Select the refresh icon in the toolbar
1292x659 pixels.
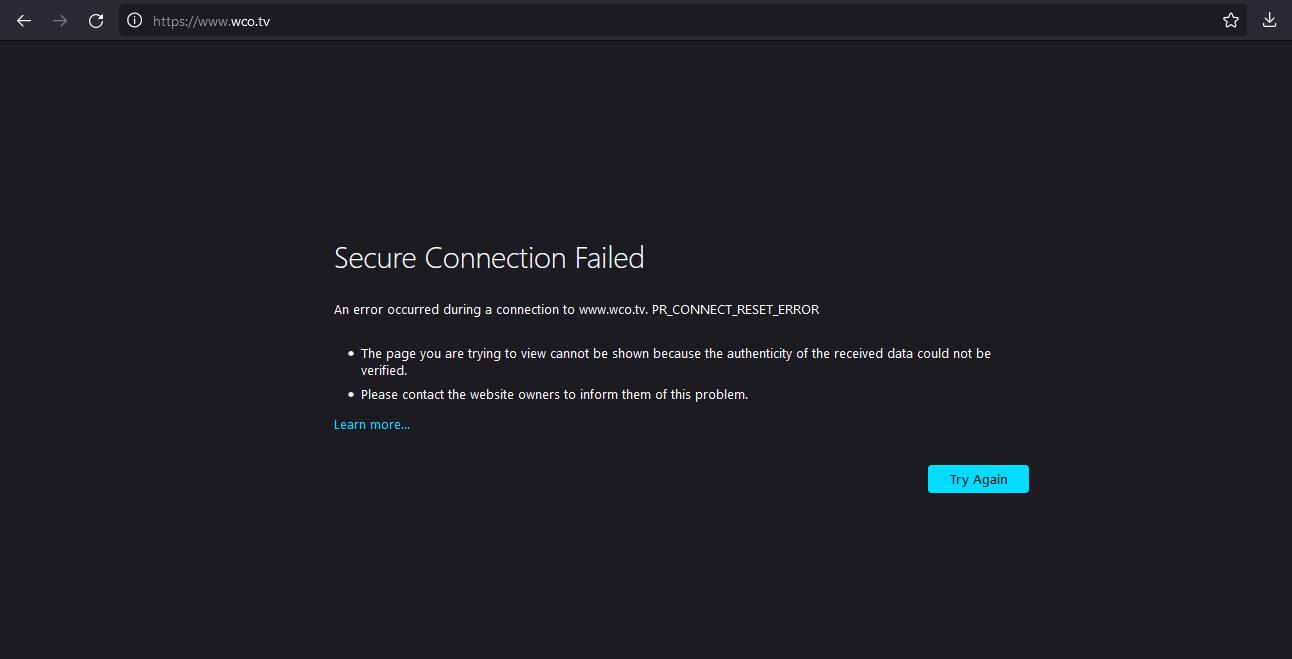point(96,20)
